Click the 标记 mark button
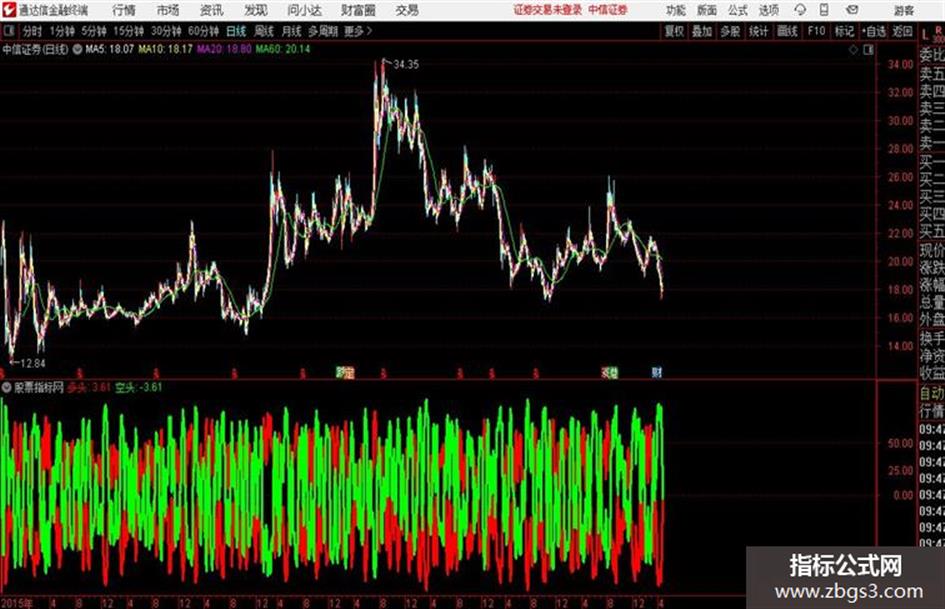The image size is (945, 609). point(844,31)
